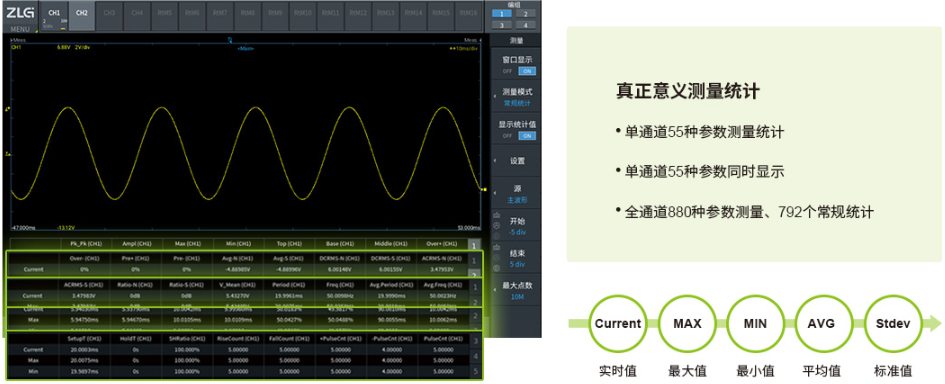This screenshot has height=384, width=945.
Task: Select group 2 under 编组
Action: 526,13
